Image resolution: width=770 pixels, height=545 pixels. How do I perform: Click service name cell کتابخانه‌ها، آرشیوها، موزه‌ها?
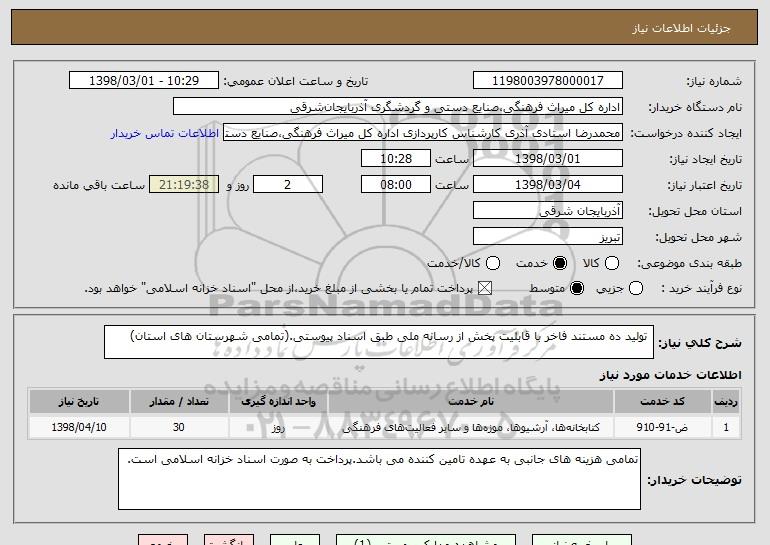(470, 427)
